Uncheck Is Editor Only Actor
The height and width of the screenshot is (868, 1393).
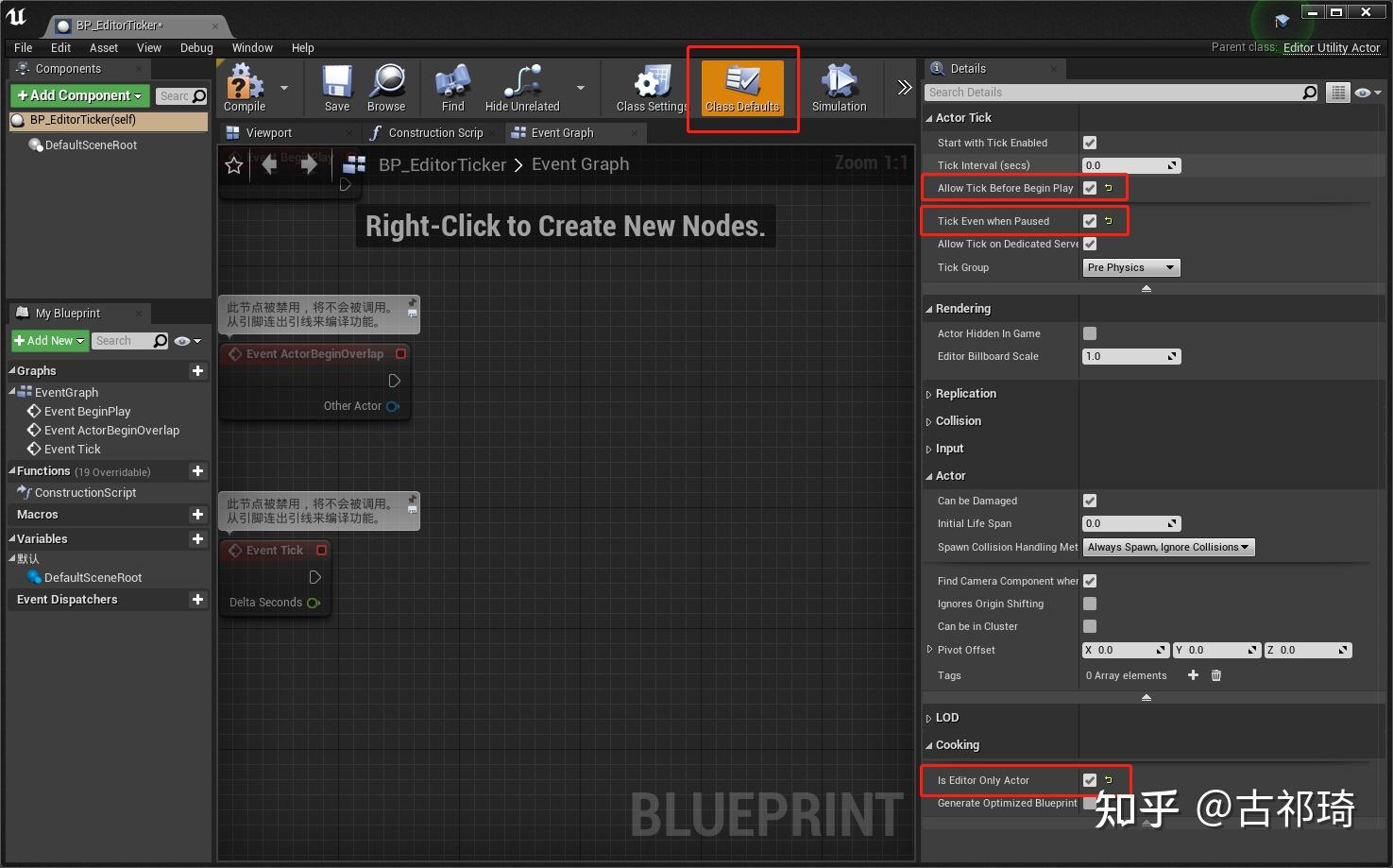[x=1090, y=780]
